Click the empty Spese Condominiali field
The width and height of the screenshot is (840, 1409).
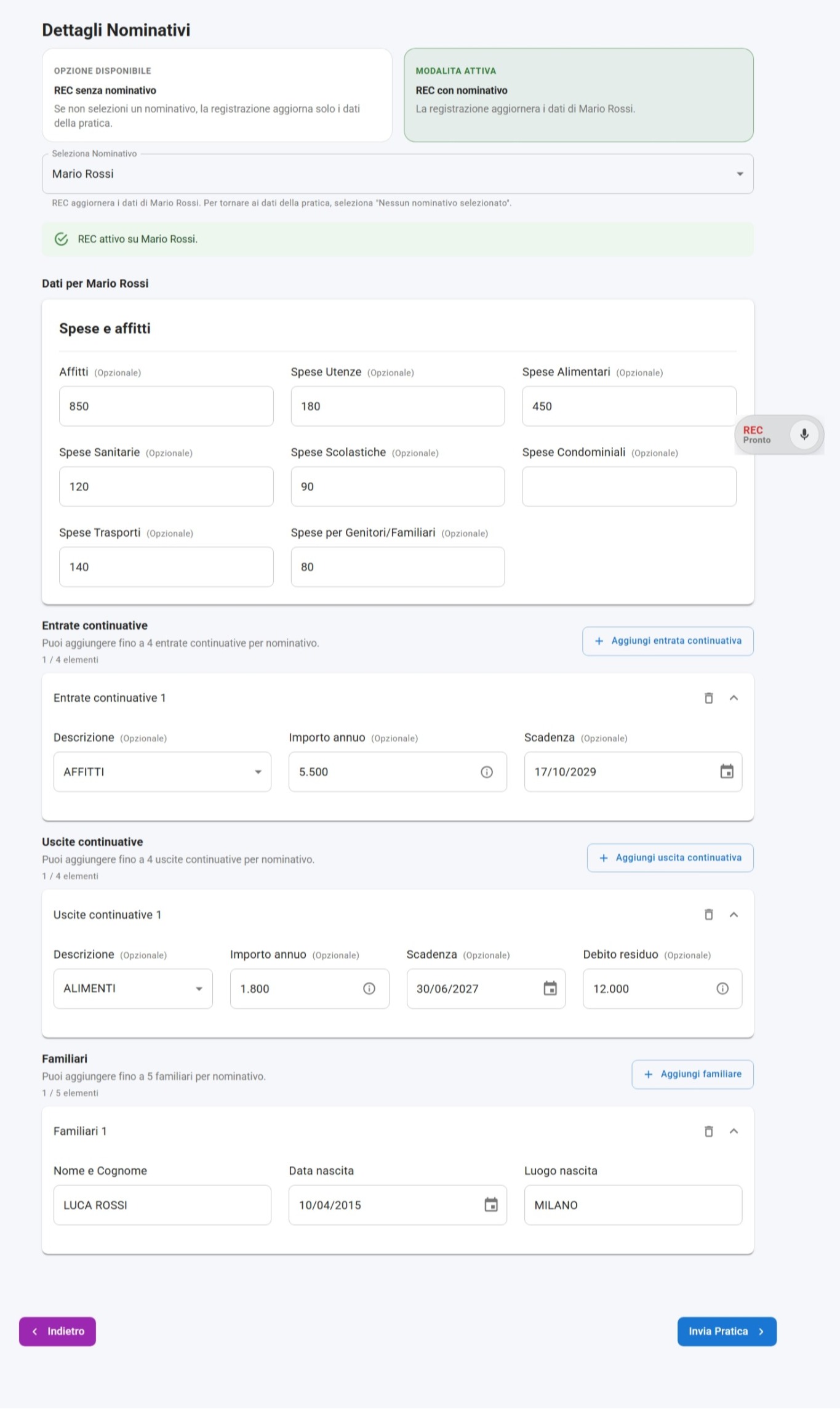(628, 487)
